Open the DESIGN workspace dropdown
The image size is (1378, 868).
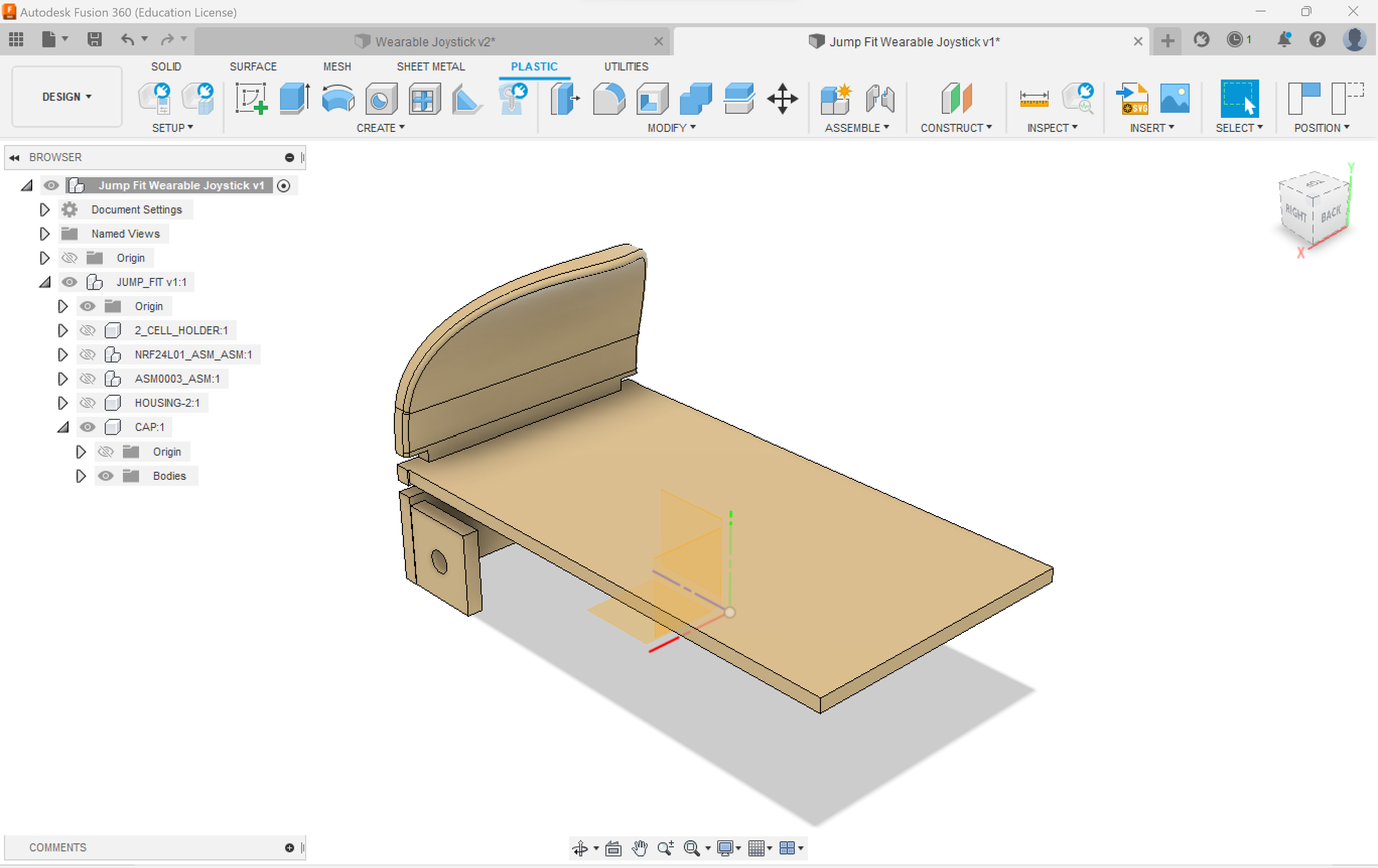click(x=66, y=97)
